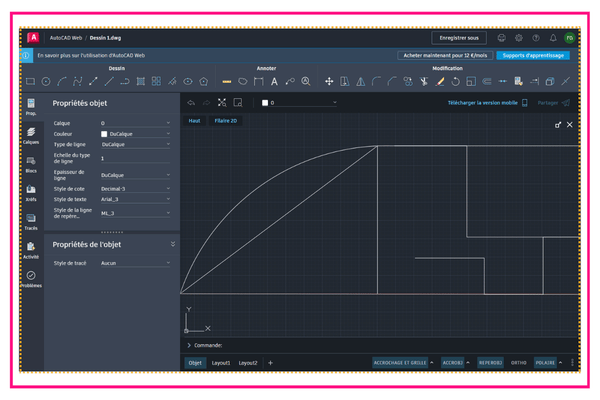Choose the Revision cloud tool

coord(243,82)
